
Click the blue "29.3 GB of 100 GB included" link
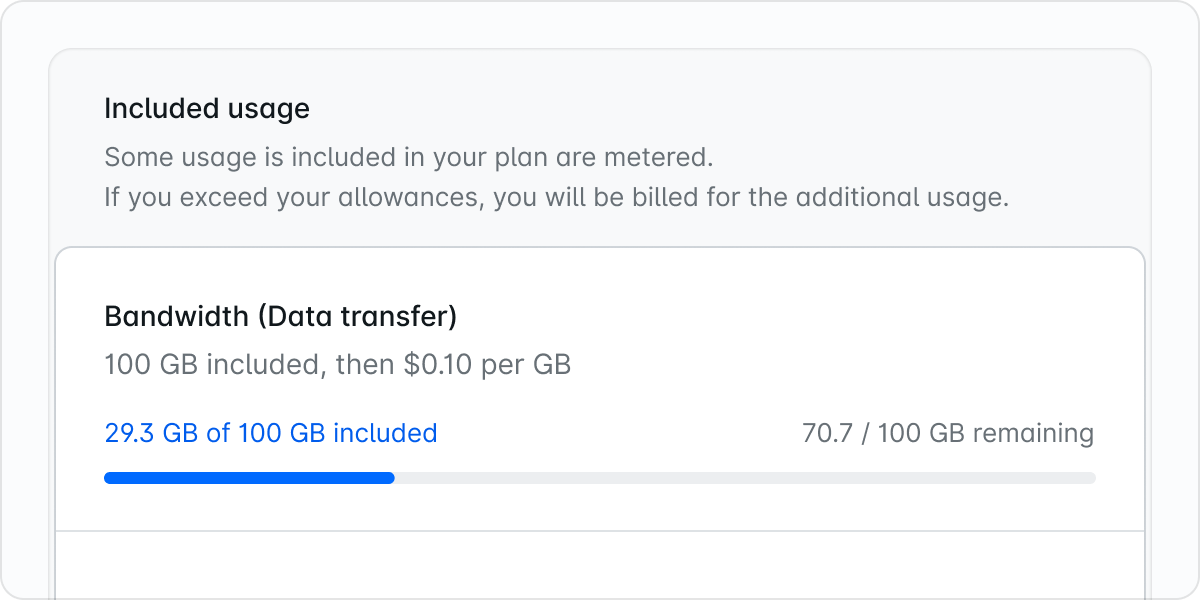point(270,433)
